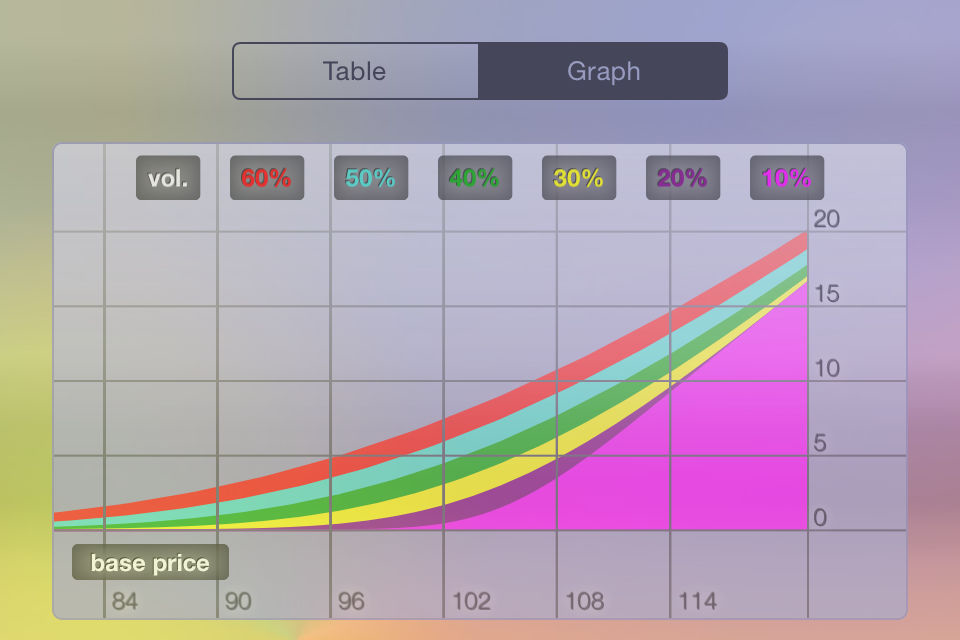Image resolution: width=960 pixels, height=640 pixels.
Task: Toggle the 20% volatility curve
Action: (x=683, y=178)
